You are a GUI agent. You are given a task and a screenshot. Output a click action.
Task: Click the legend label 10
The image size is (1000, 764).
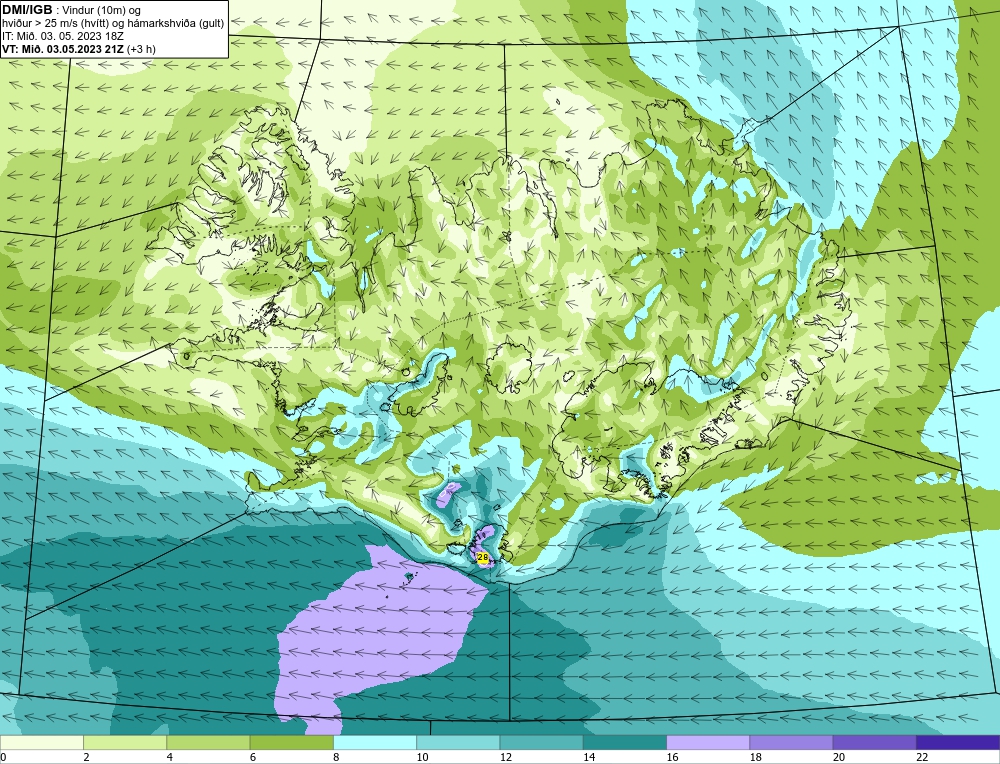(x=423, y=757)
